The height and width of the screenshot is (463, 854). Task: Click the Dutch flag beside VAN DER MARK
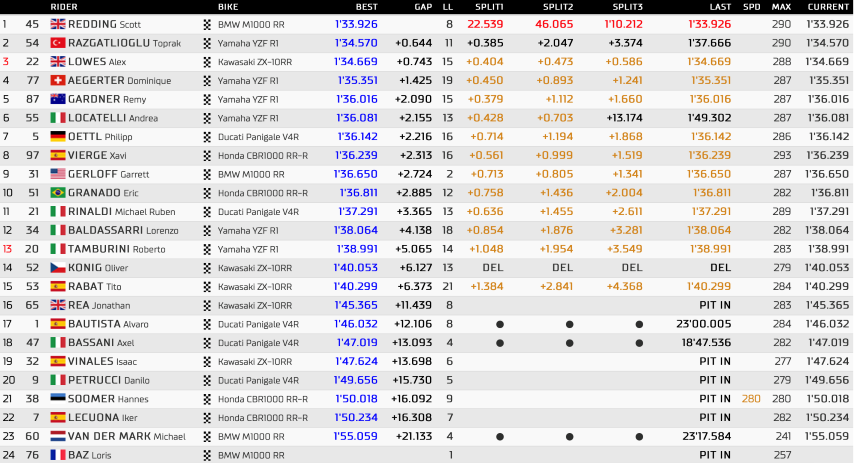pos(58,436)
